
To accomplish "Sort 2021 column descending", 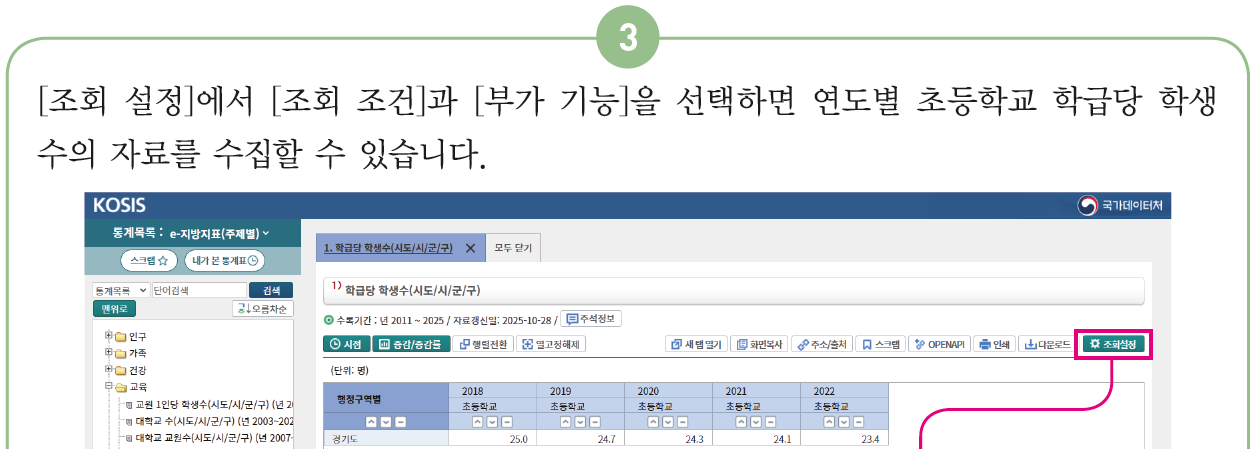I will pyautogui.click(x=756, y=422).
